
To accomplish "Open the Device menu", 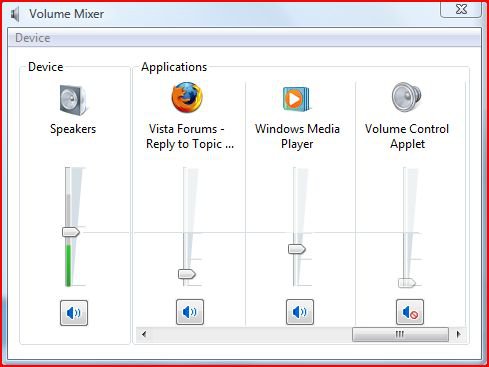I will 33,38.
